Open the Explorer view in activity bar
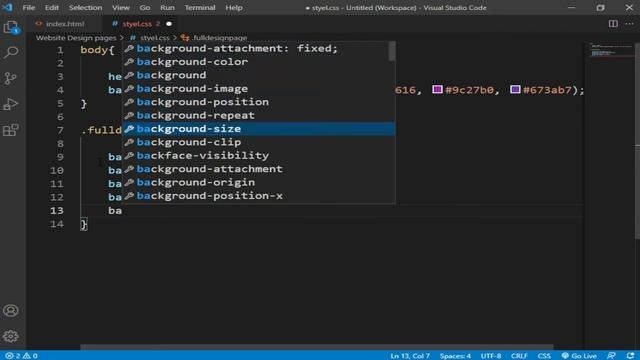Viewport: 640px width, 360px height. click(11, 27)
